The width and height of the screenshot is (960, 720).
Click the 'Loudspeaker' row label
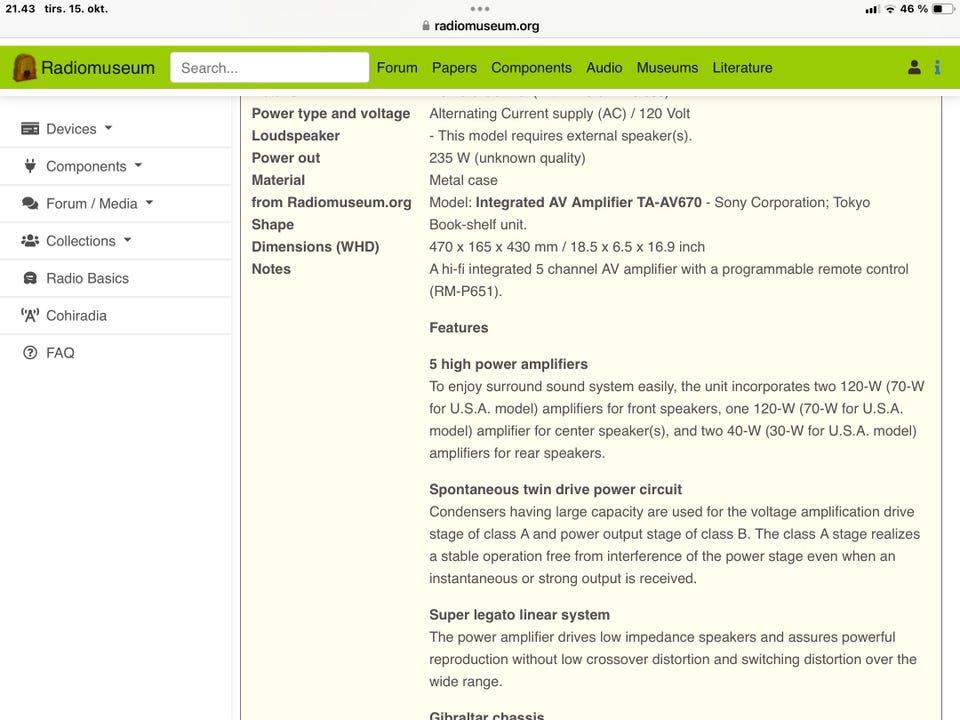point(296,135)
